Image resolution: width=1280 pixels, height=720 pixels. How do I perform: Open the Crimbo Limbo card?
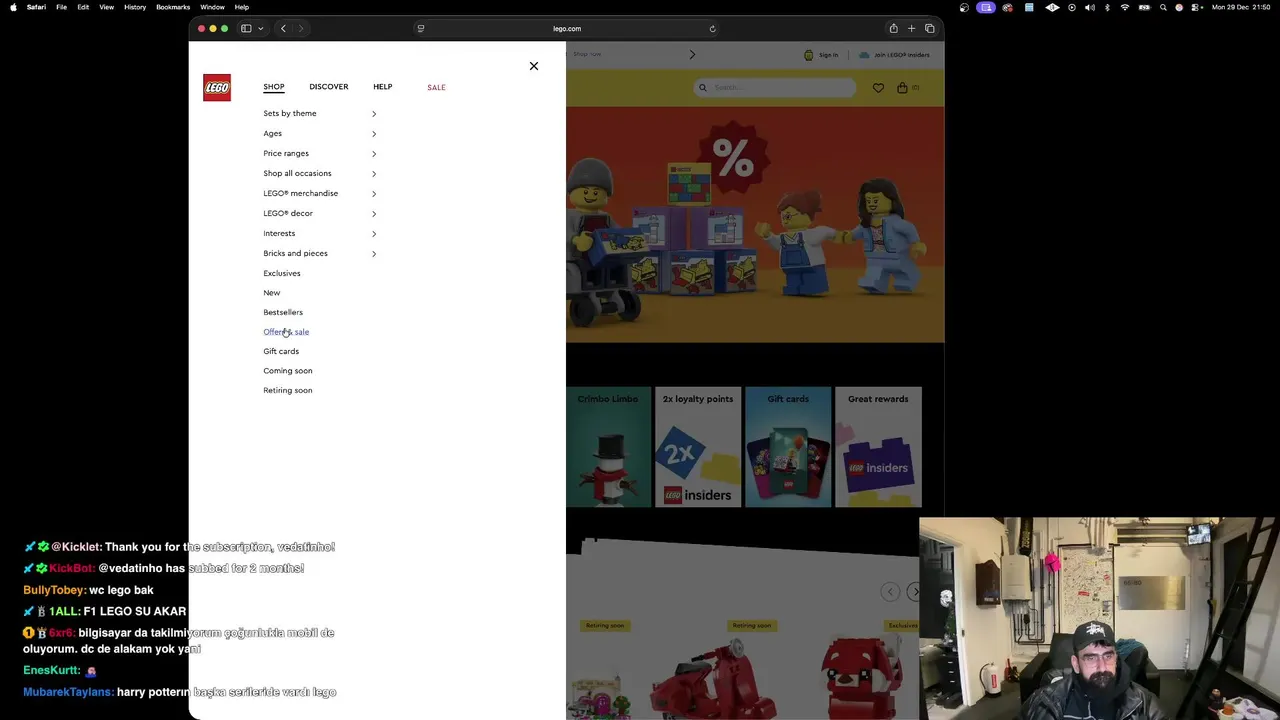tap(608, 447)
